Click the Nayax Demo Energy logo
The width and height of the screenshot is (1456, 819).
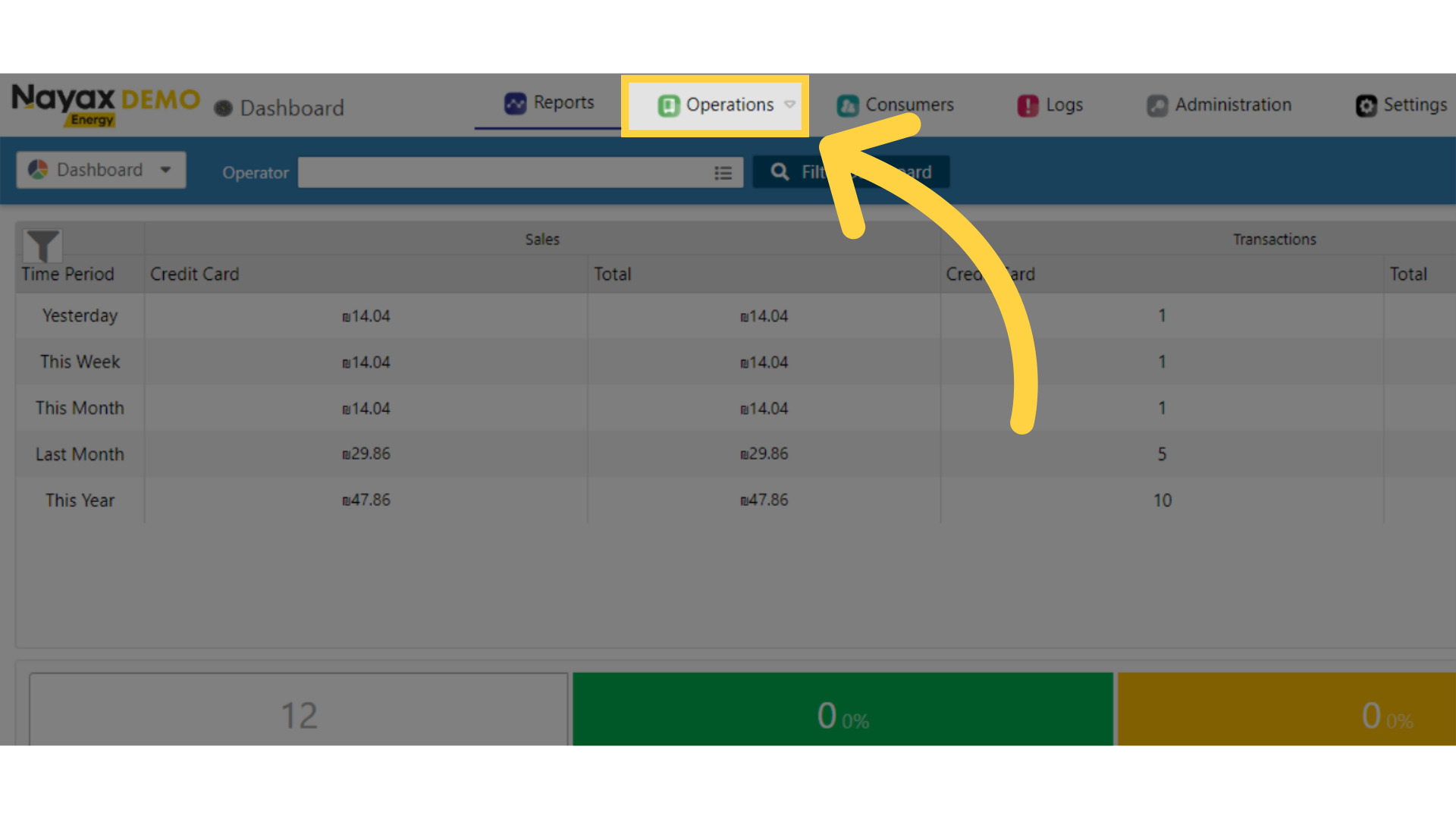coord(105,105)
